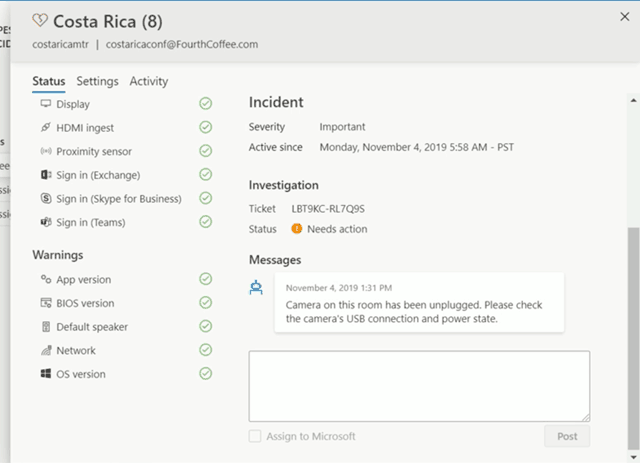
Task: Click the Teams sign-in icon
Action: [x=46, y=222]
